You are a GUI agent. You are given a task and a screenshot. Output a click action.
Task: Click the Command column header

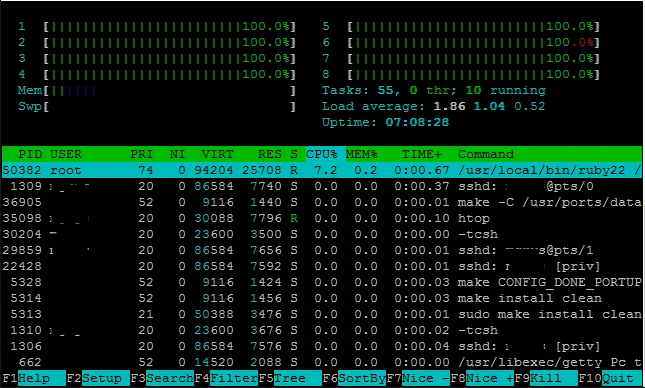click(x=486, y=154)
